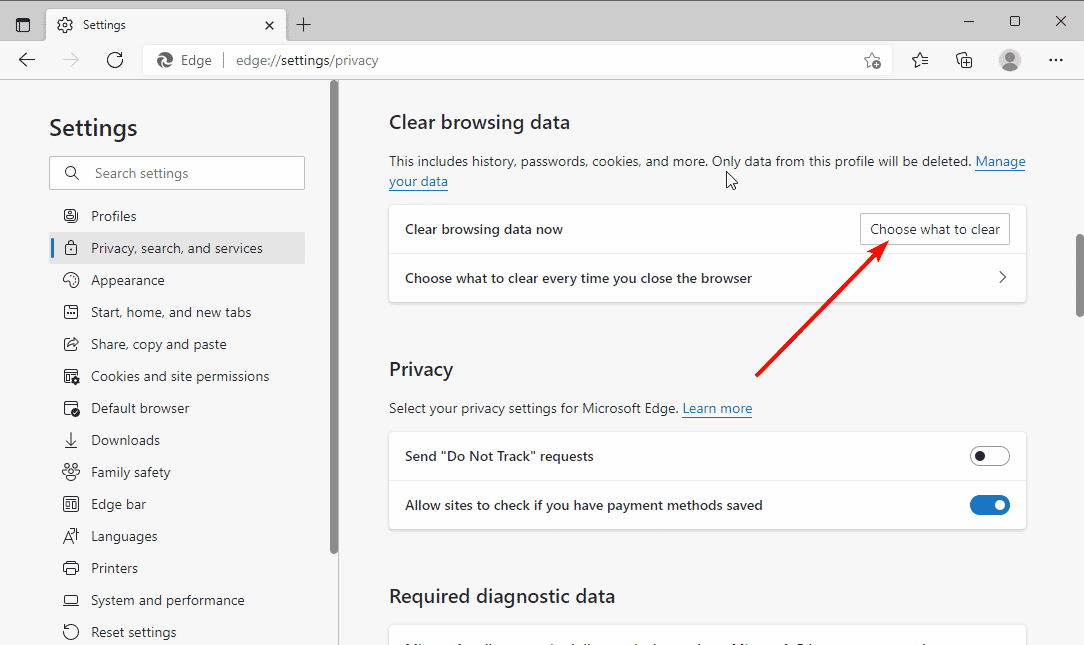1084x645 pixels.
Task: Go to Downloads settings
Action: coord(177,440)
